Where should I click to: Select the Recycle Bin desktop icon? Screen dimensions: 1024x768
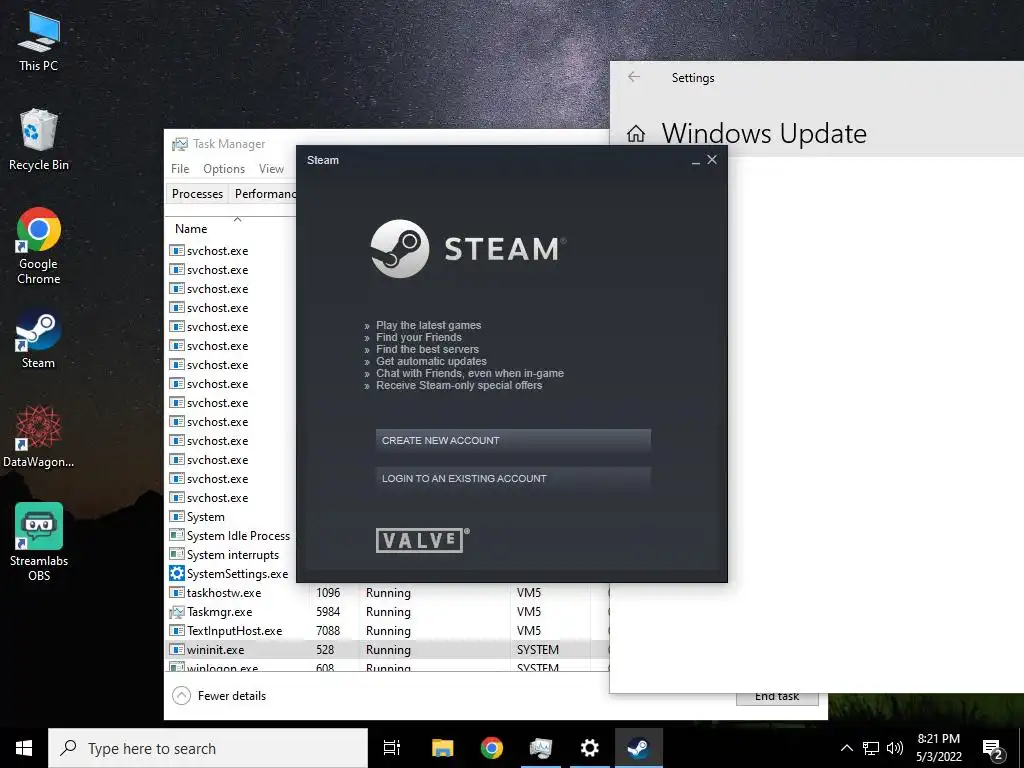click(39, 140)
